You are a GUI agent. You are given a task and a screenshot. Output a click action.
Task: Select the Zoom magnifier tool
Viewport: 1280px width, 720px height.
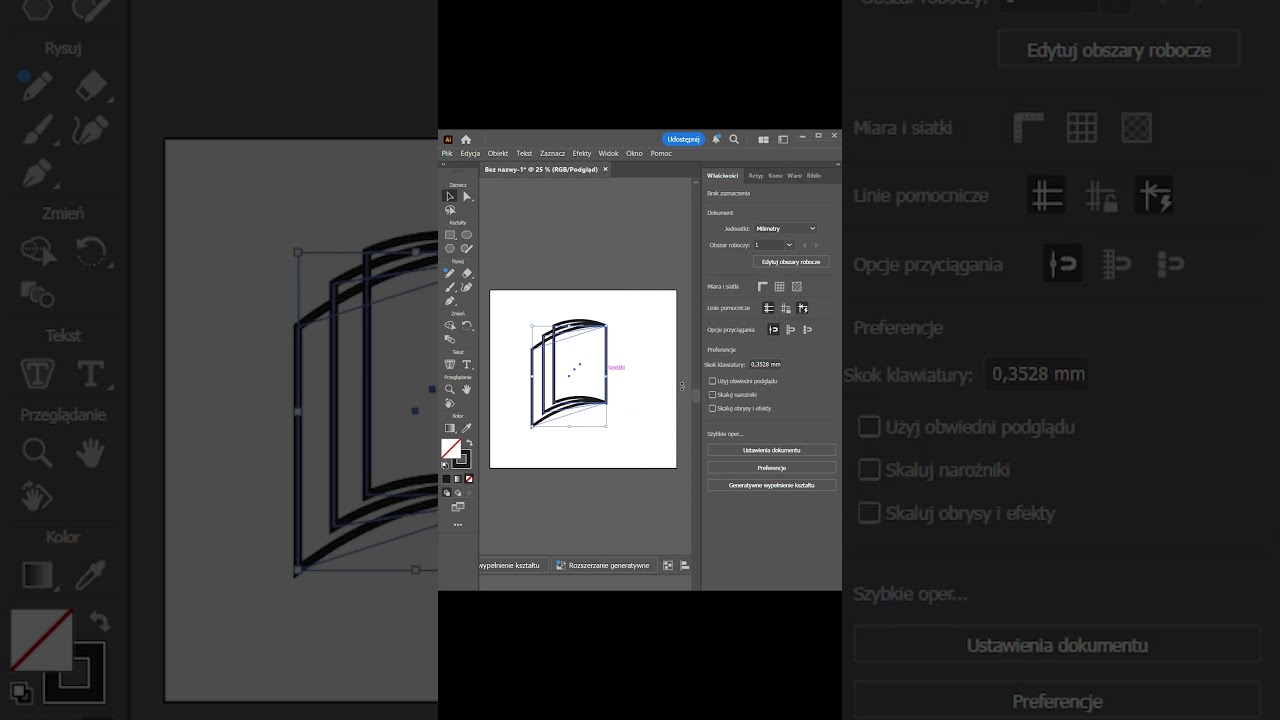450,389
